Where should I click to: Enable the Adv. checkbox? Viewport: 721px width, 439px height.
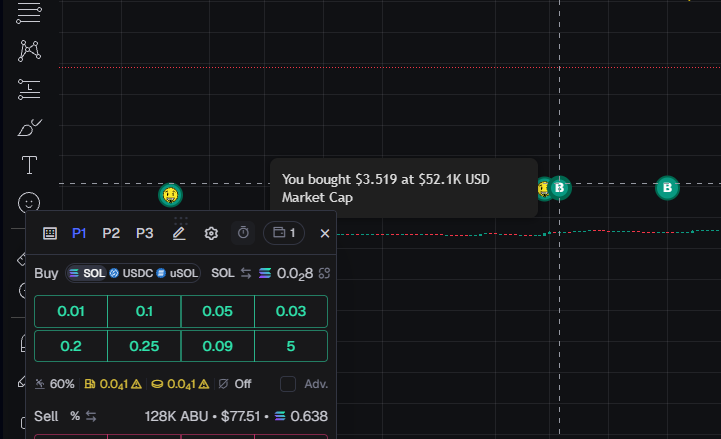click(288, 384)
